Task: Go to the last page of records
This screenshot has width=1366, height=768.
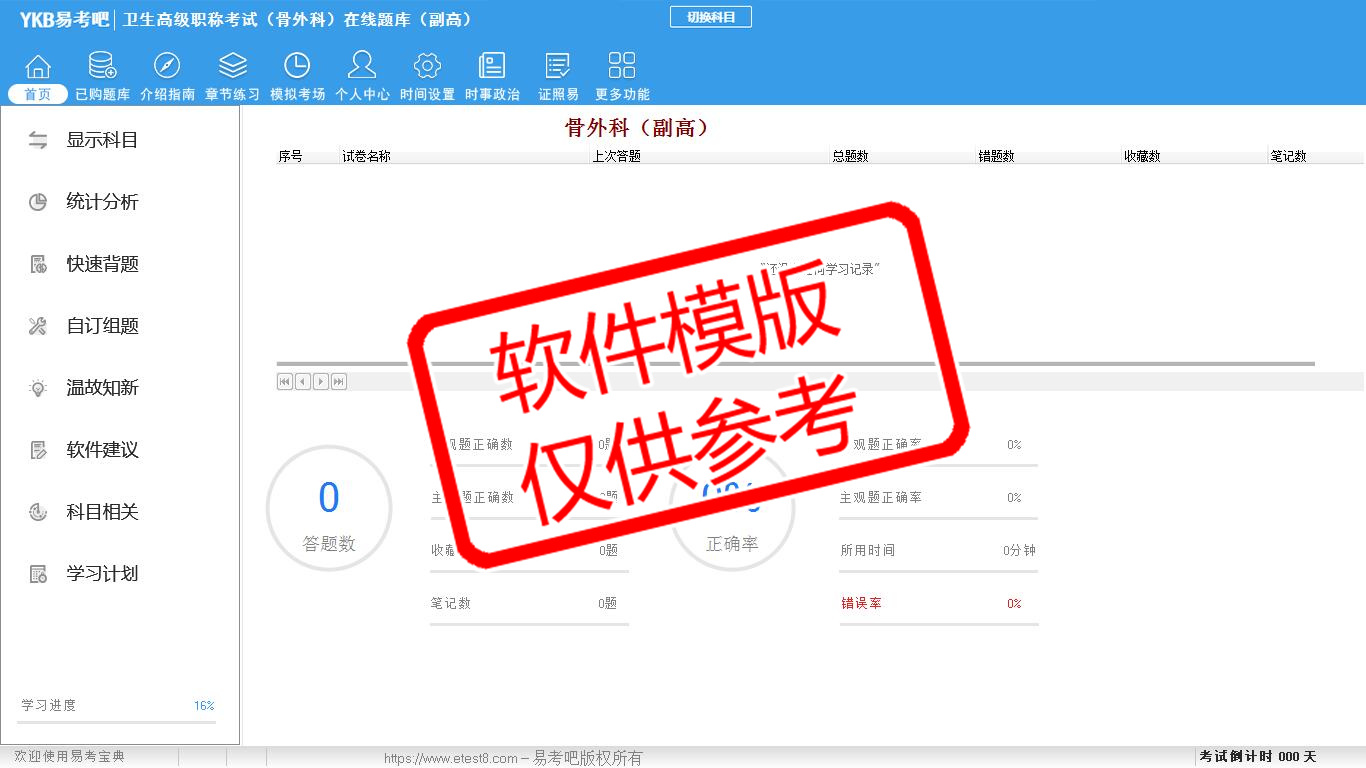Action: pyautogui.click(x=339, y=381)
